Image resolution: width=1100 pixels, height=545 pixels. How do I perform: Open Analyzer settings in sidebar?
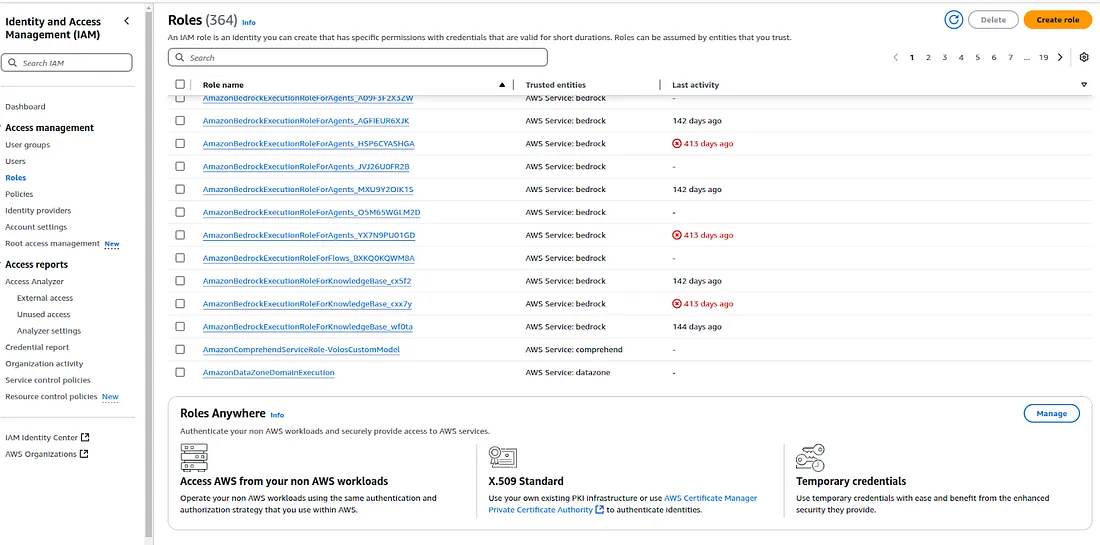point(49,330)
